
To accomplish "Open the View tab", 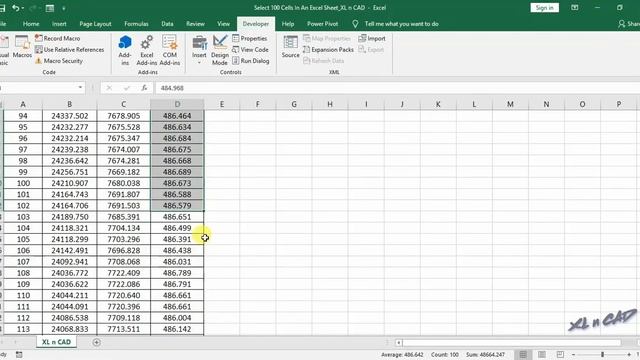I will tap(223, 24).
